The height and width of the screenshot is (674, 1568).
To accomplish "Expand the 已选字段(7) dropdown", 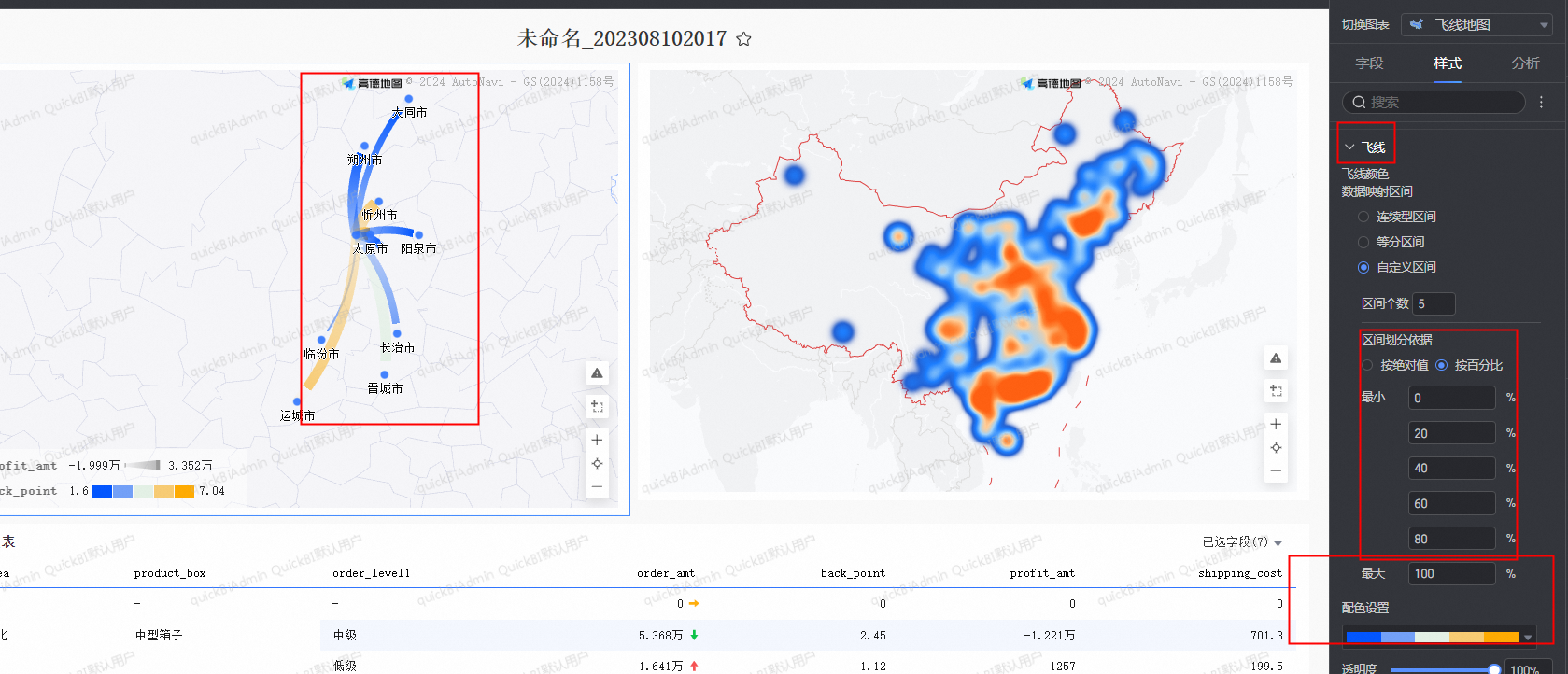I will (x=1241, y=542).
